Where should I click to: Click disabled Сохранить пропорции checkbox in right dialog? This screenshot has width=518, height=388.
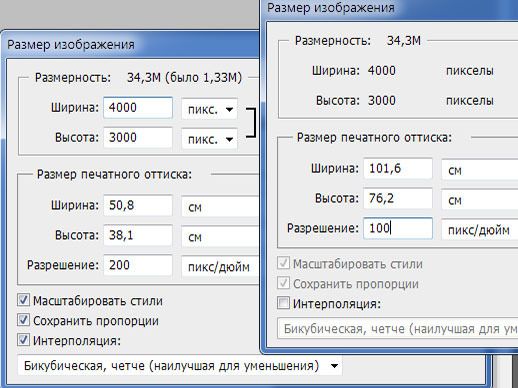(x=283, y=283)
